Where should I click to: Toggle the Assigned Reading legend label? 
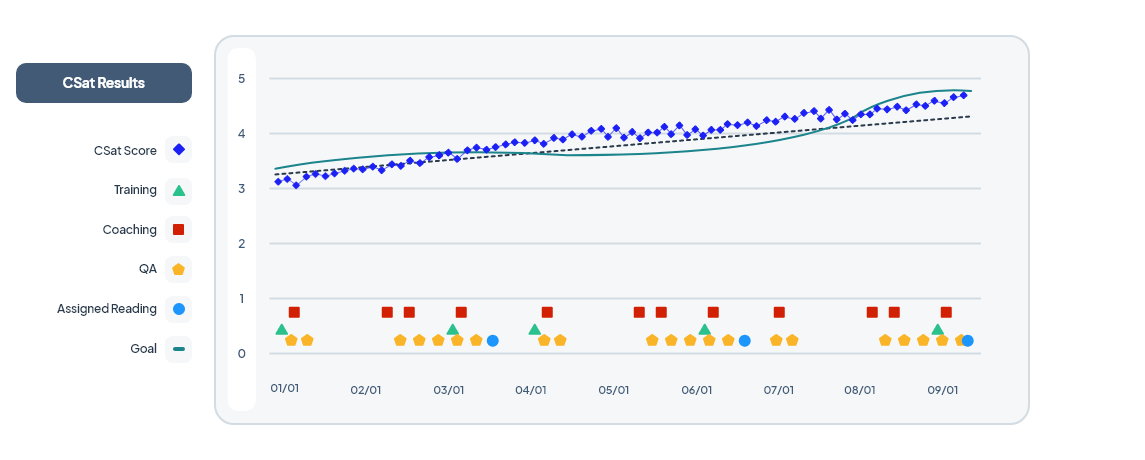pos(107,309)
